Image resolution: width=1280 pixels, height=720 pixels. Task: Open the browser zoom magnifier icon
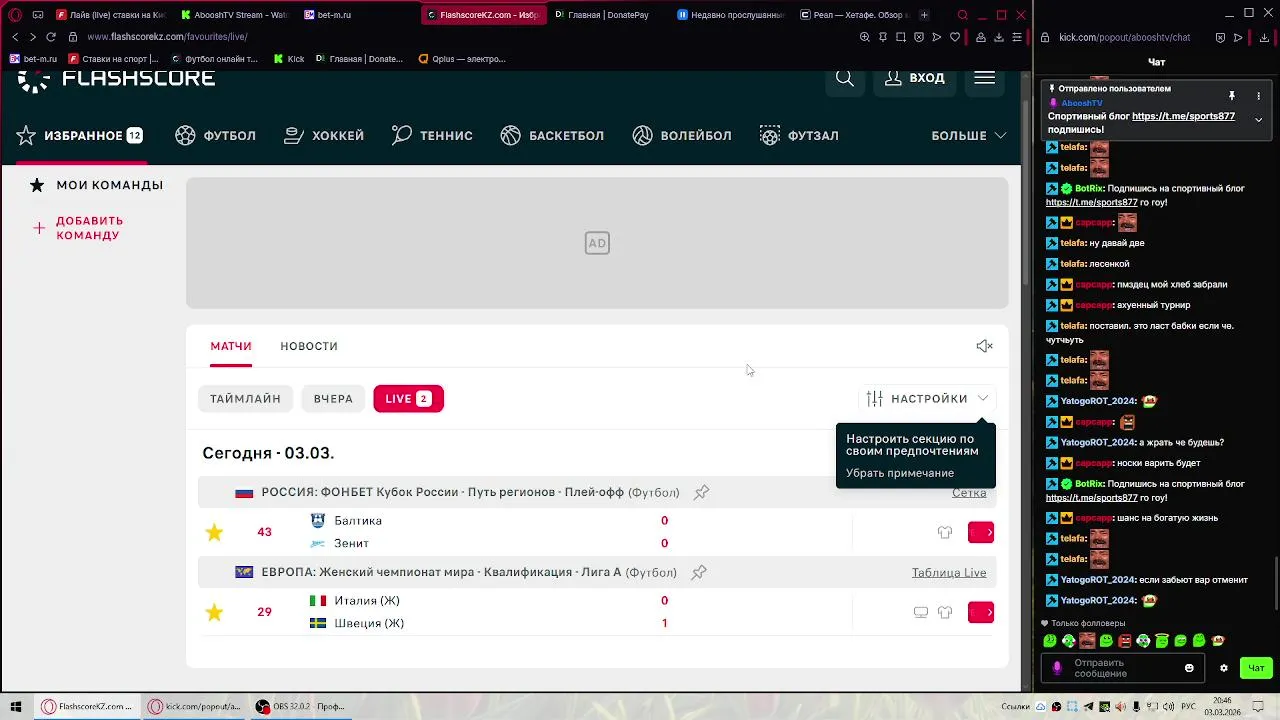[x=865, y=37]
